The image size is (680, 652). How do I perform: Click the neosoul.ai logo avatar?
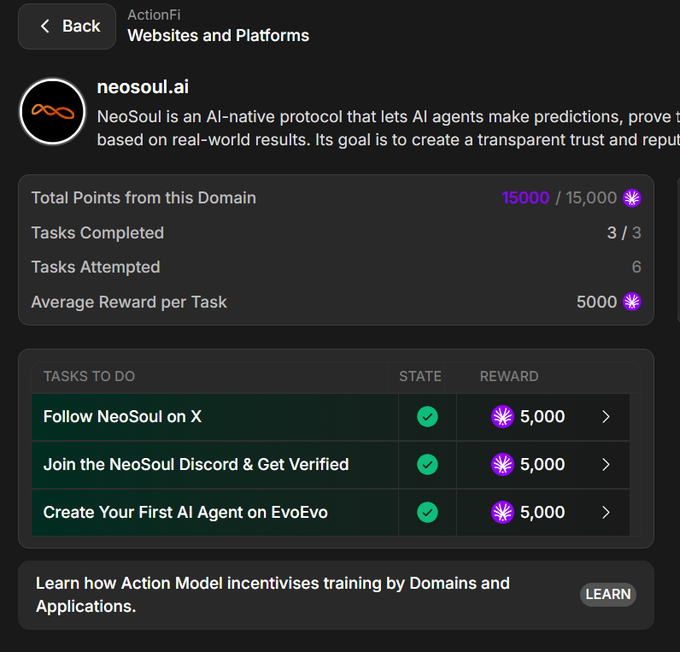(52, 112)
